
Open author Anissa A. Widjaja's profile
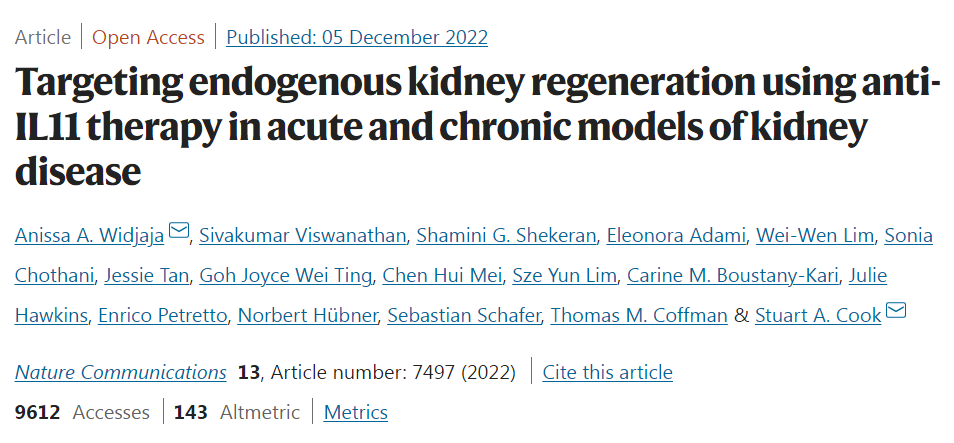click(89, 236)
